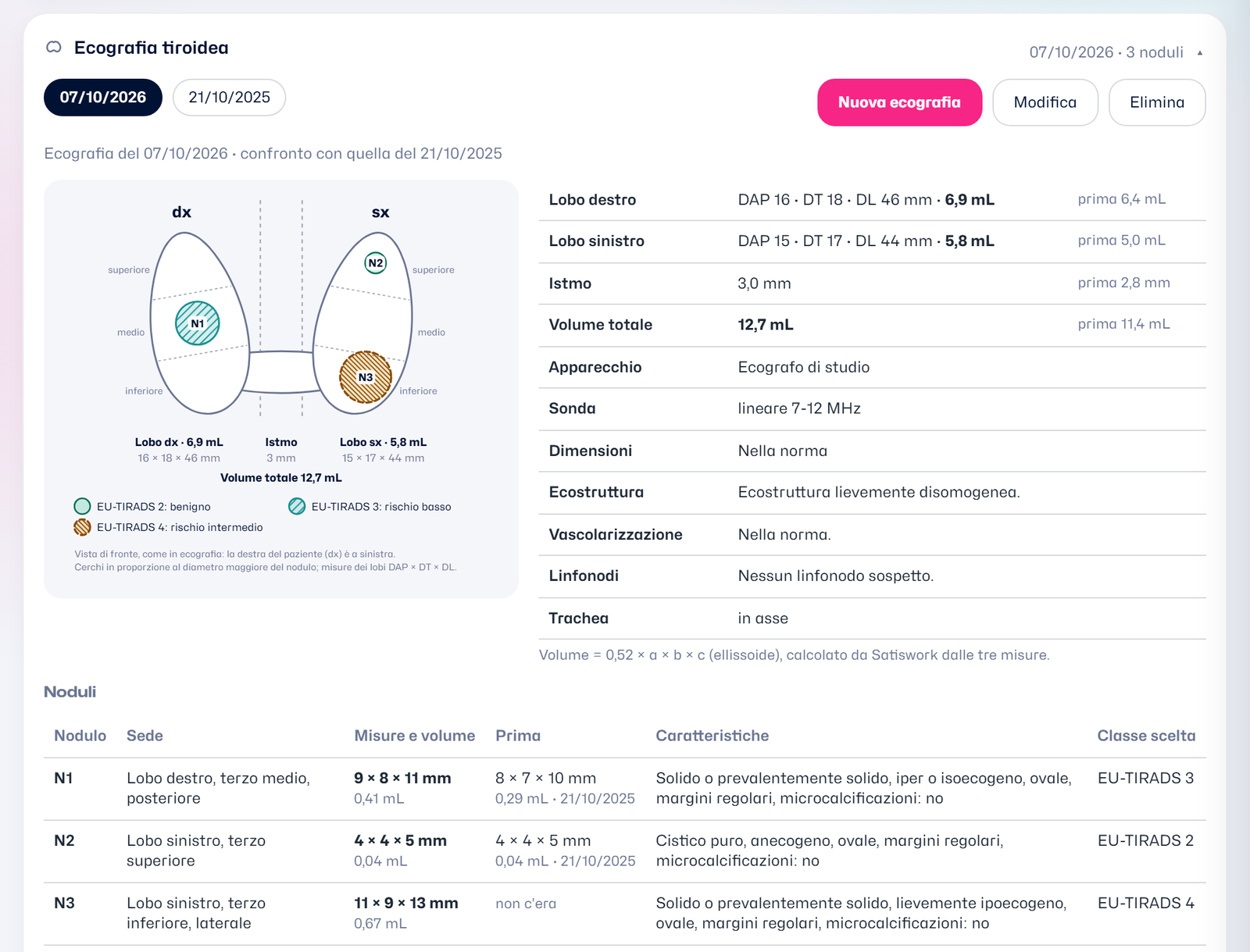Click the EU-TIRADS 3 rischio basso legend swatch
The width and height of the screenshot is (1250, 952).
(297, 506)
